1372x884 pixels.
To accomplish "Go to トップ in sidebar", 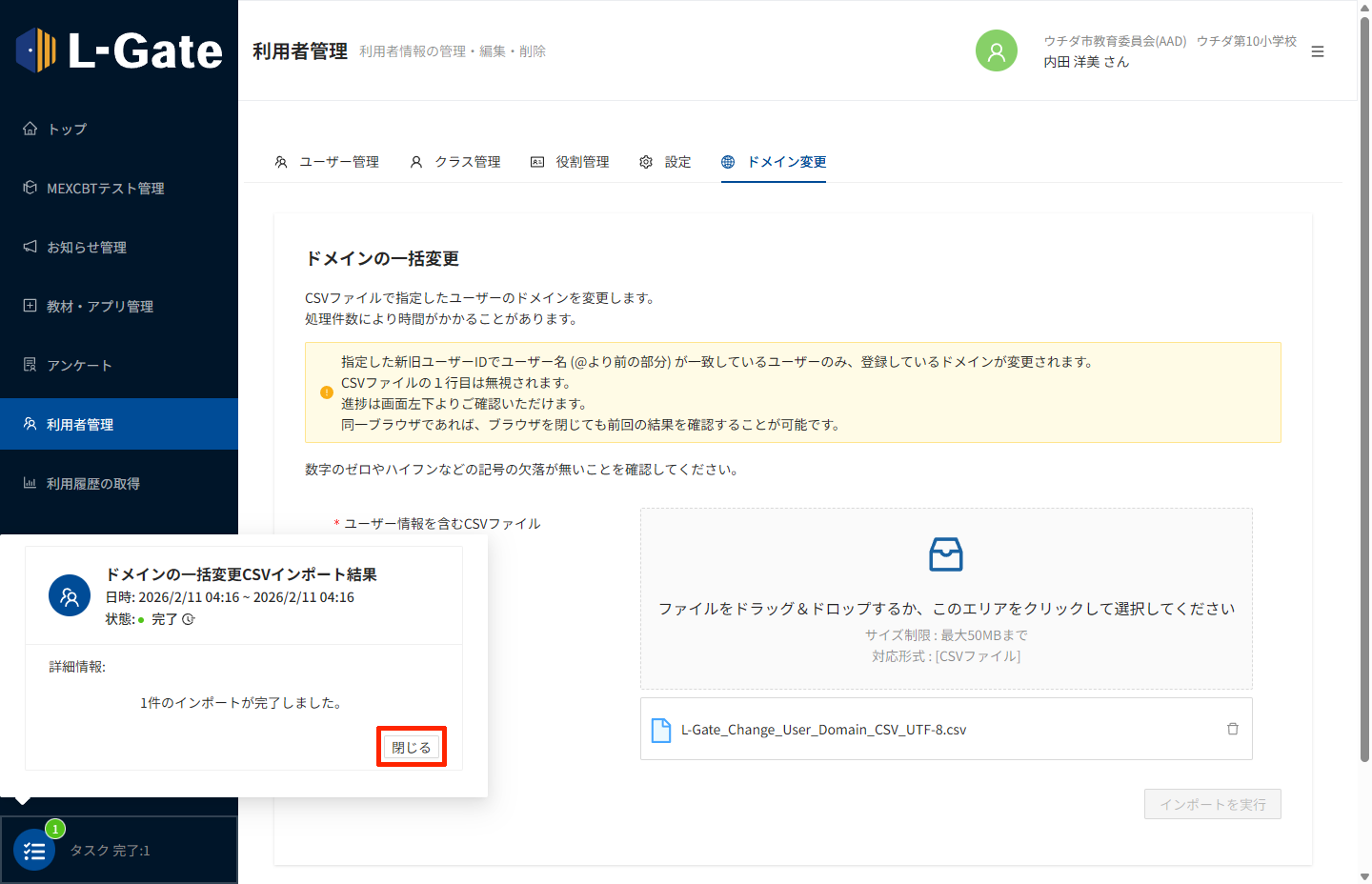I will point(67,129).
